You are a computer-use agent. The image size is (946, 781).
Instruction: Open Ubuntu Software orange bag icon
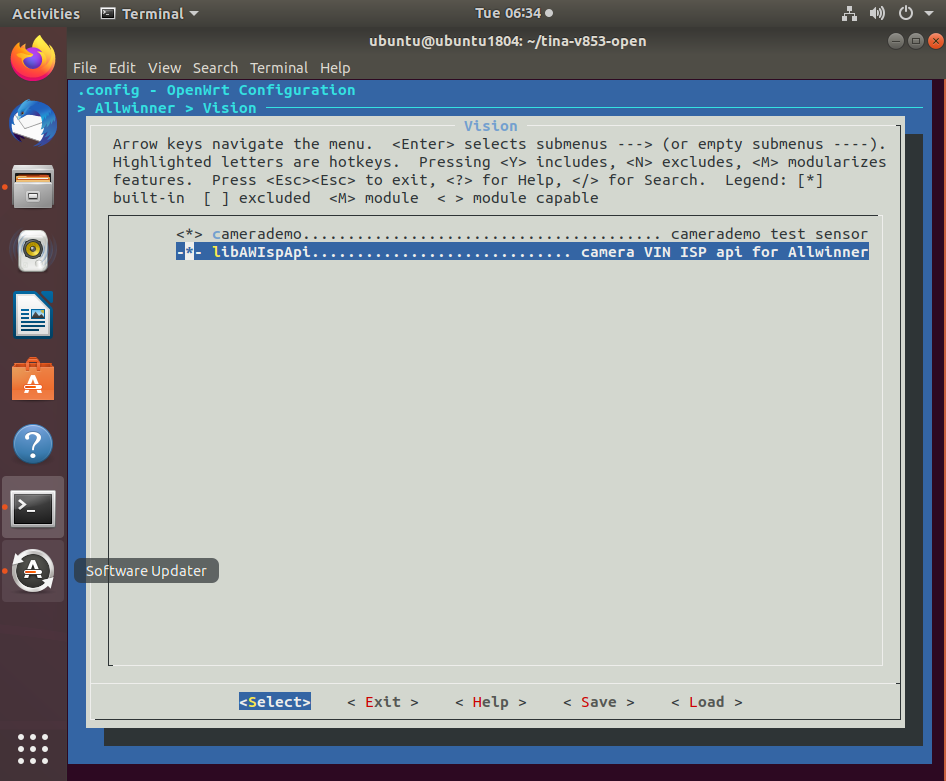click(x=33, y=379)
